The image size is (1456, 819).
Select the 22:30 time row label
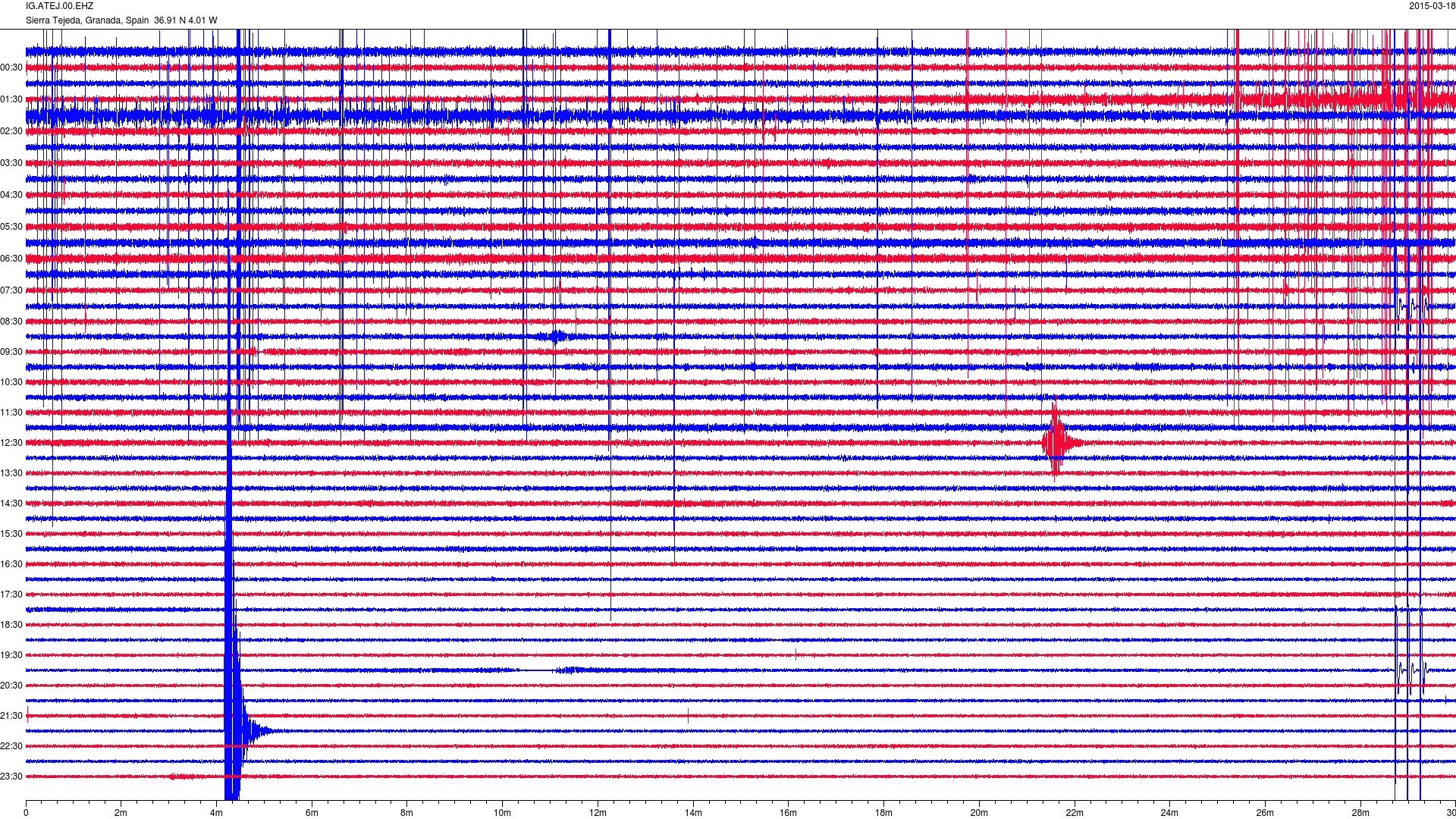tap(11, 746)
